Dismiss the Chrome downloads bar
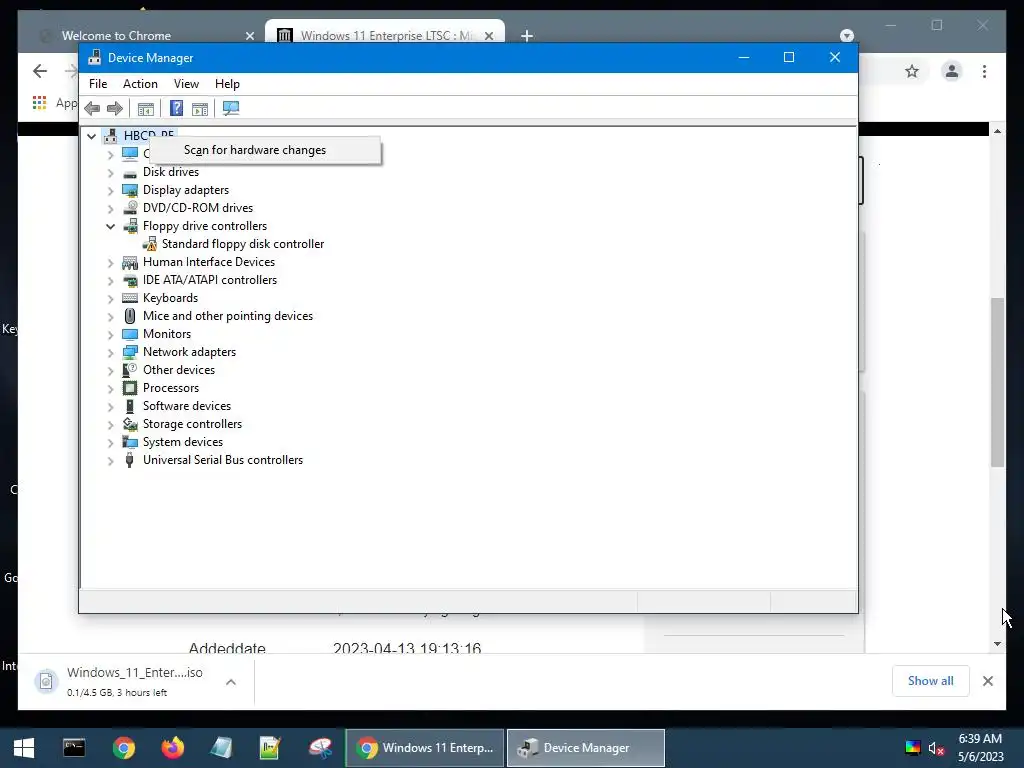 [987, 681]
